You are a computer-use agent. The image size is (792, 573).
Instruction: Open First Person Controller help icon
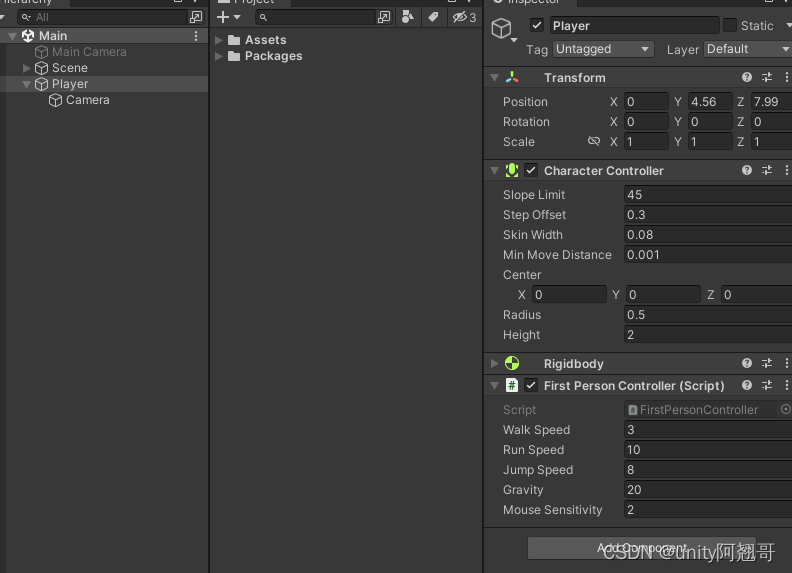click(x=747, y=386)
